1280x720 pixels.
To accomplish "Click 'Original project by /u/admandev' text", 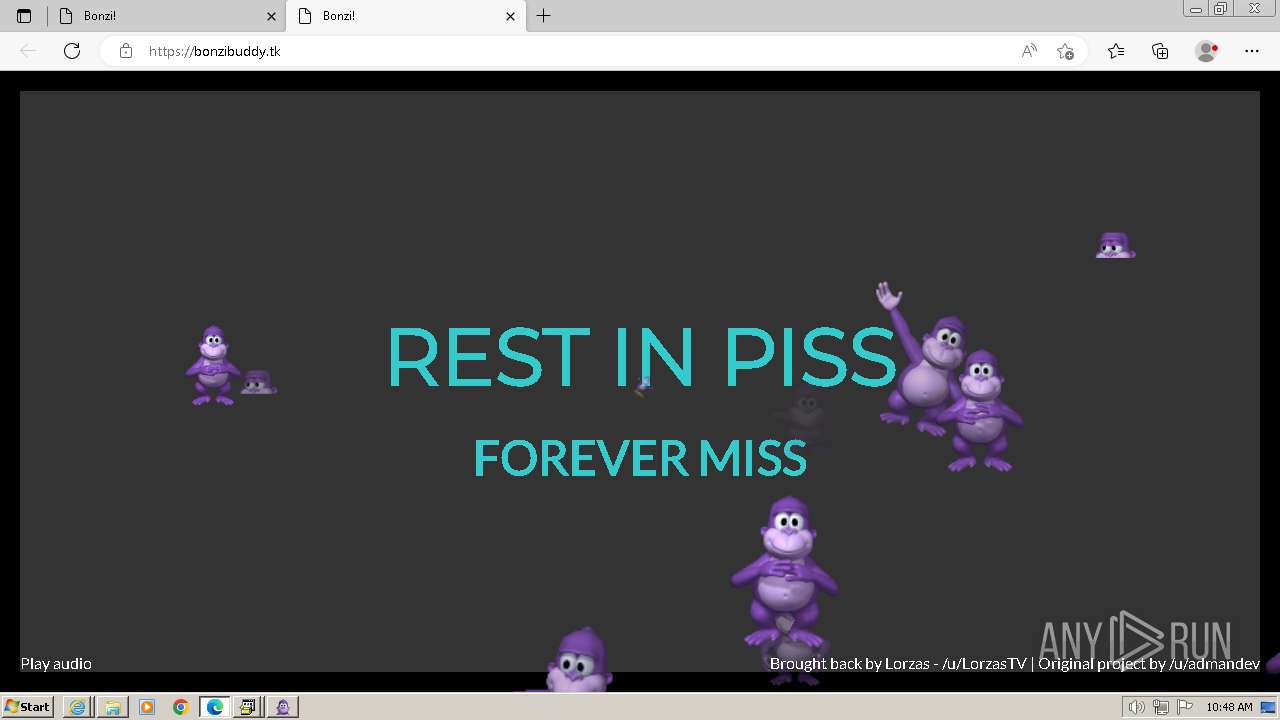I will tap(1149, 664).
